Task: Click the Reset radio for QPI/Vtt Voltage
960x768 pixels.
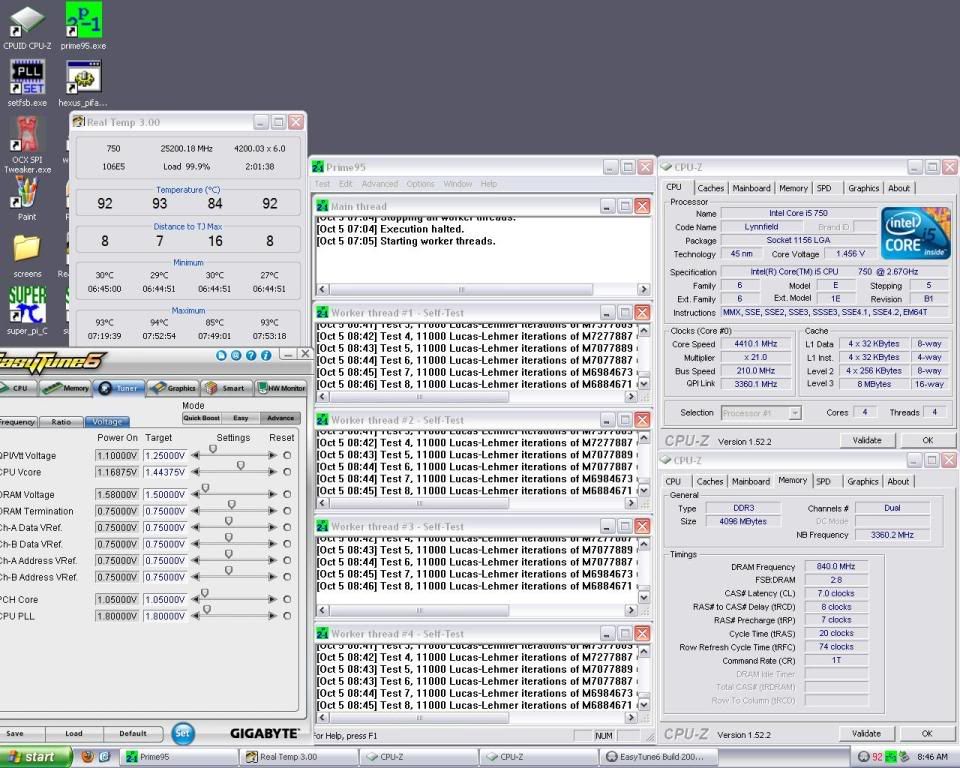Action: [287, 455]
